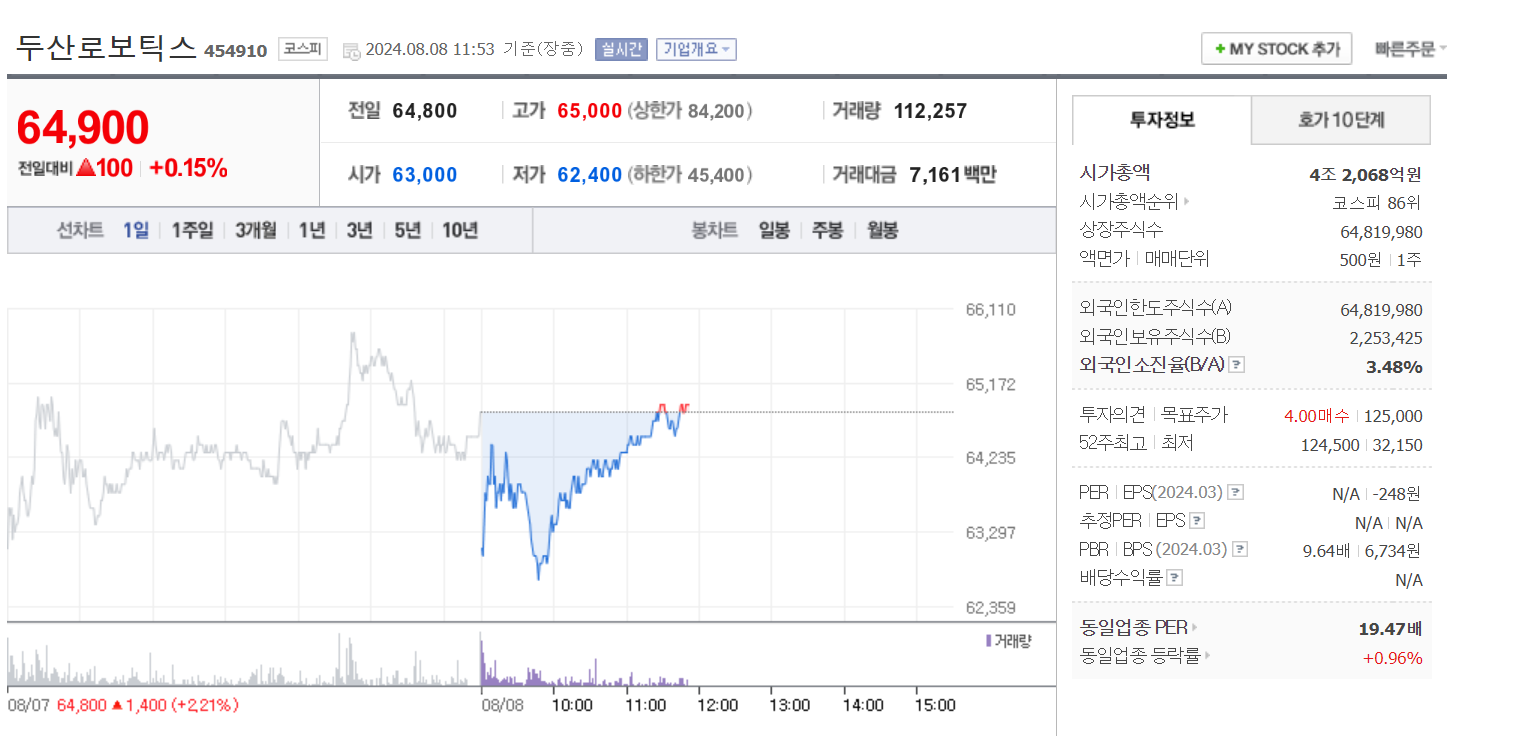Screen dimensions: 1517x736
Task: Click the 시가 value 63,000
Action: [x=425, y=175]
